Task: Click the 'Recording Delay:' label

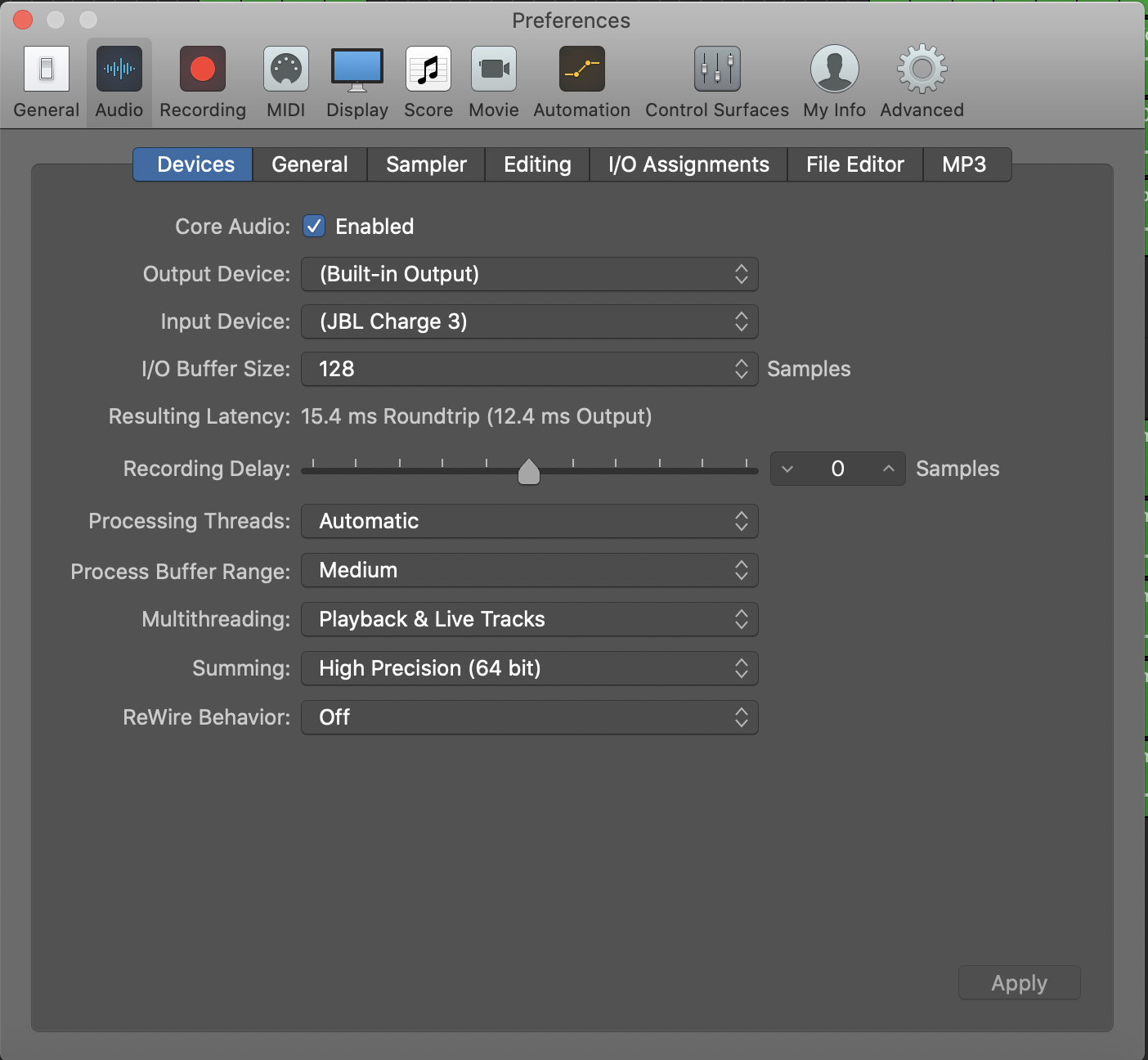Action: [x=207, y=469]
